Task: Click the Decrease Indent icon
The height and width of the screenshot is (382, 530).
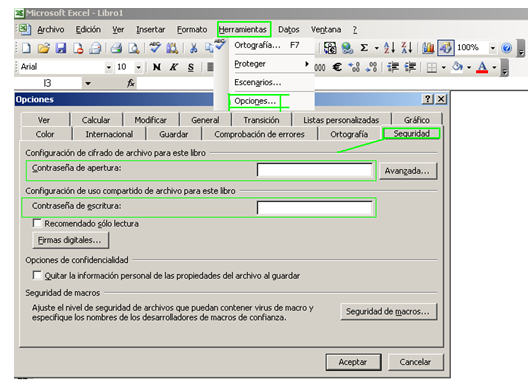Action: (393, 67)
